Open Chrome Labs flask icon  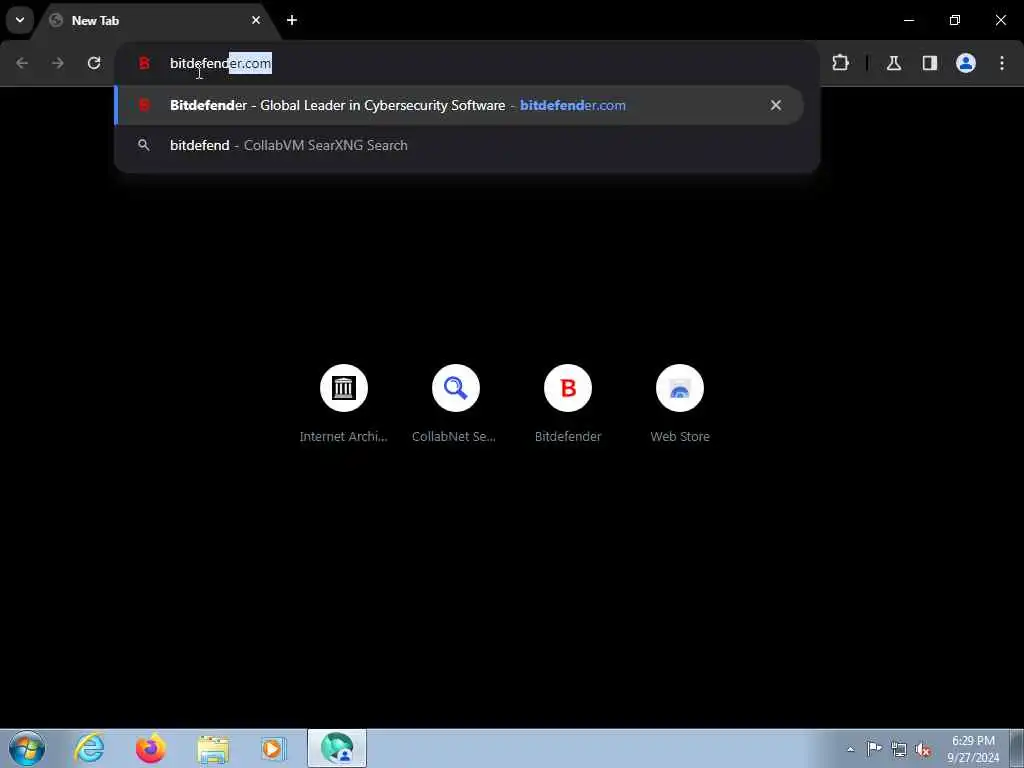point(894,63)
